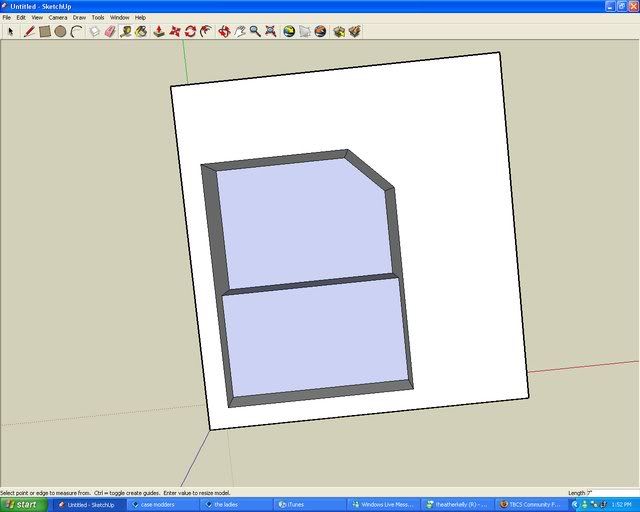Viewport: 640px width, 512px height.
Task: Open the Draw menu
Action: point(79,18)
